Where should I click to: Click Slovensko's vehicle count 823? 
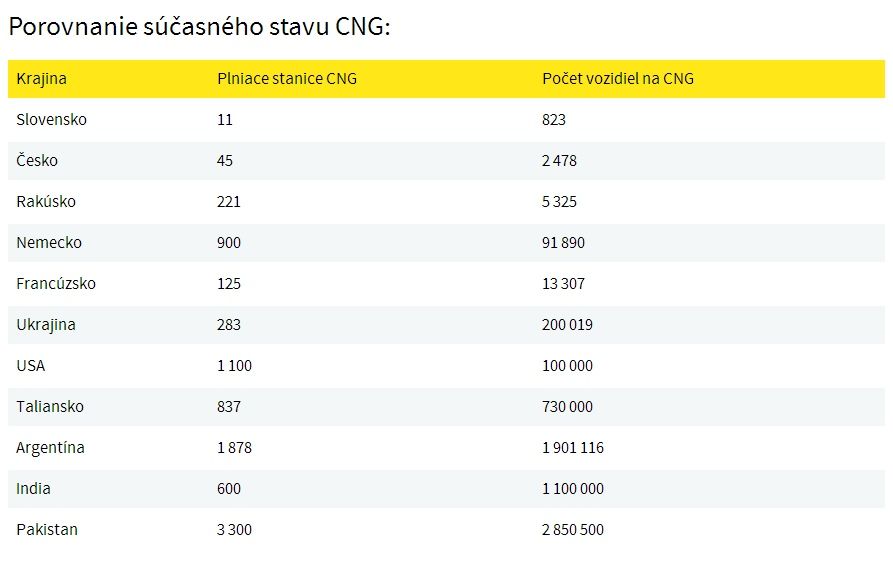point(554,120)
